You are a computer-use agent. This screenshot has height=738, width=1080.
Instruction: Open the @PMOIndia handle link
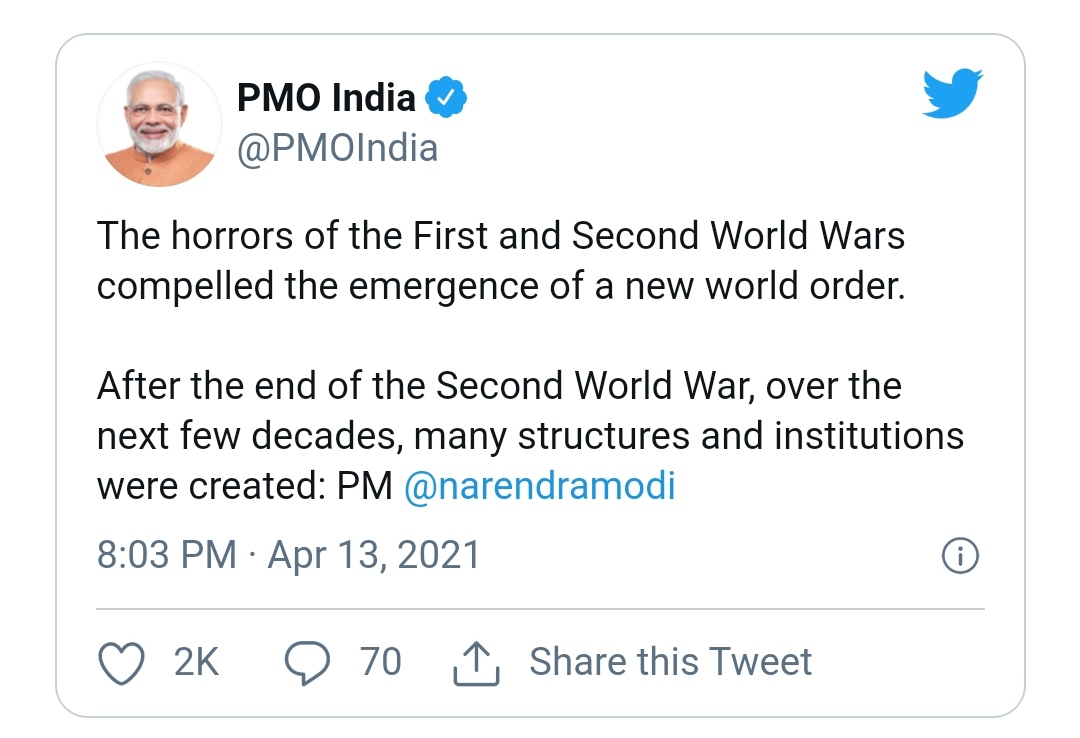[x=338, y=148]
